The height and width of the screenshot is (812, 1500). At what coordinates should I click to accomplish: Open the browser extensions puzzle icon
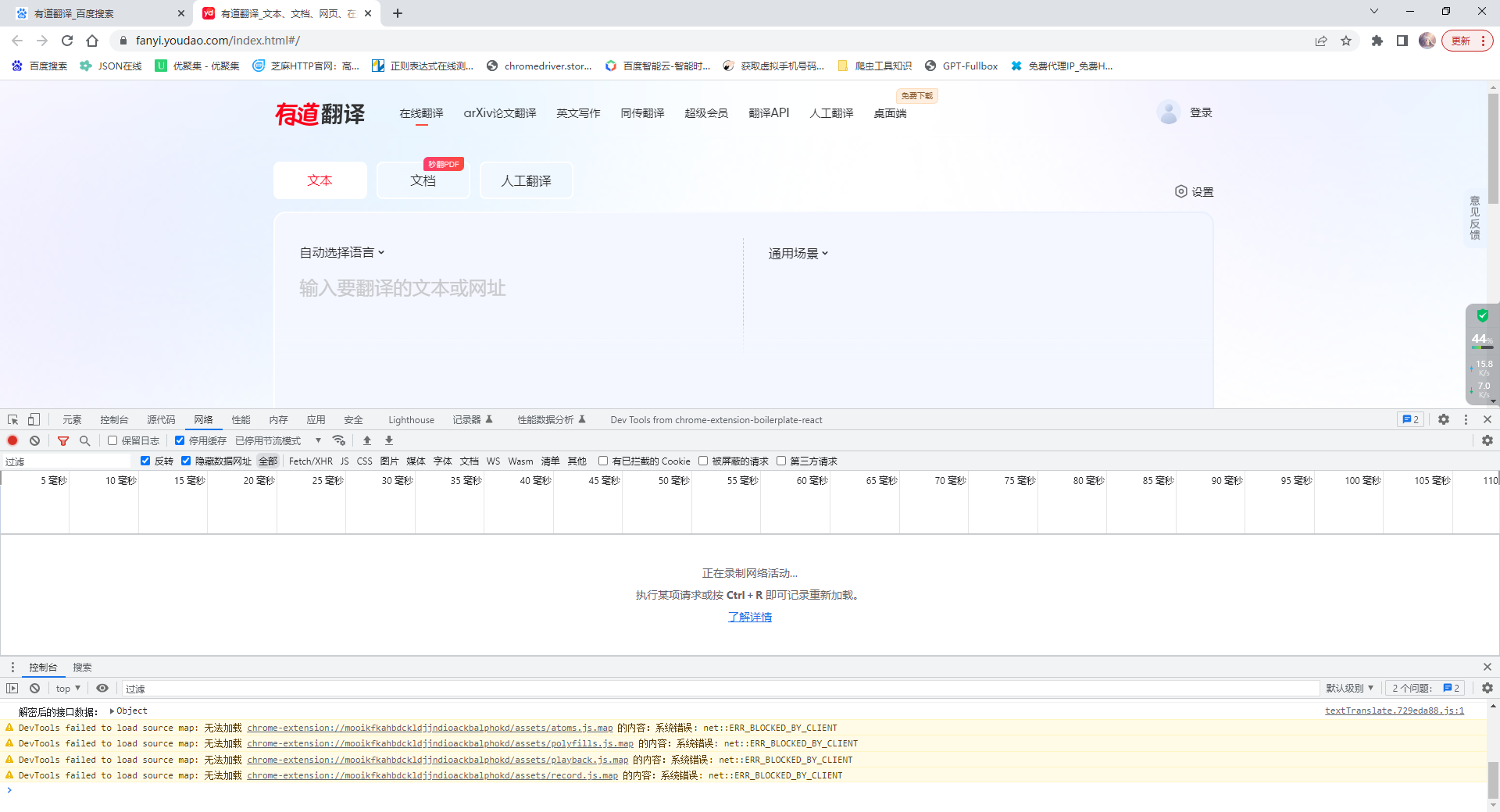(1377, 41)
